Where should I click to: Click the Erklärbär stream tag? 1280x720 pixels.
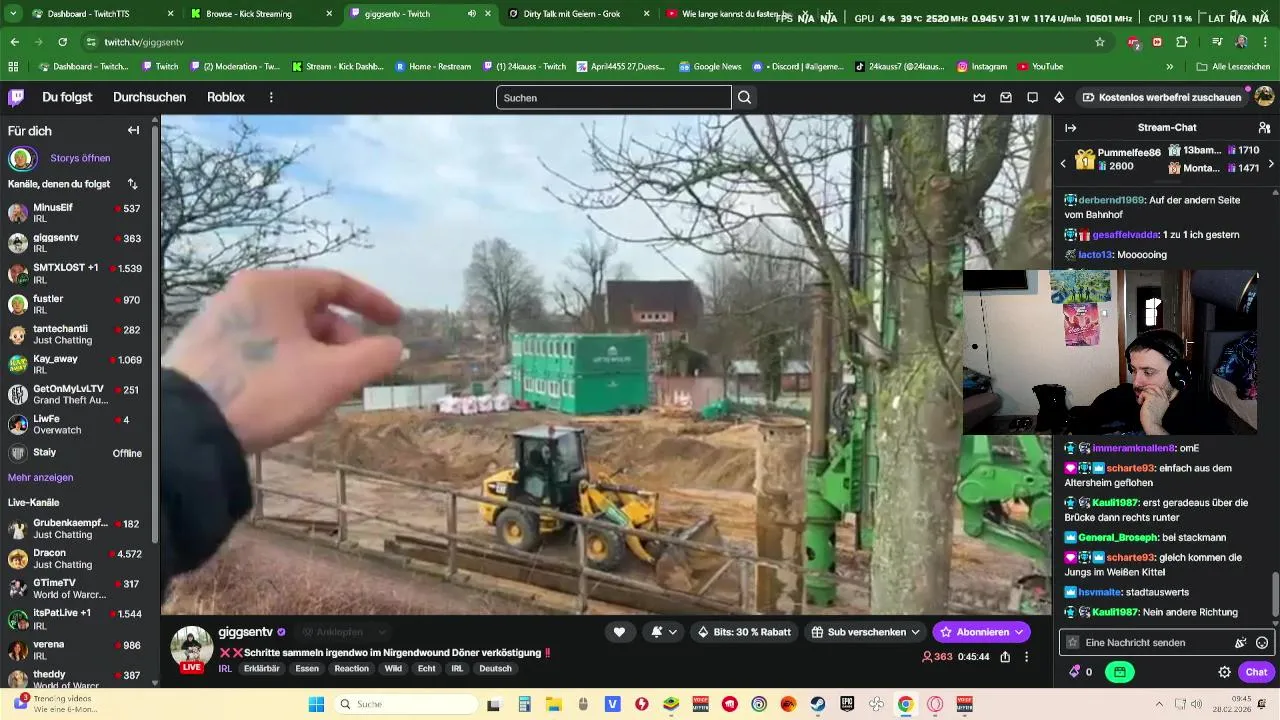tap(261, 669)
